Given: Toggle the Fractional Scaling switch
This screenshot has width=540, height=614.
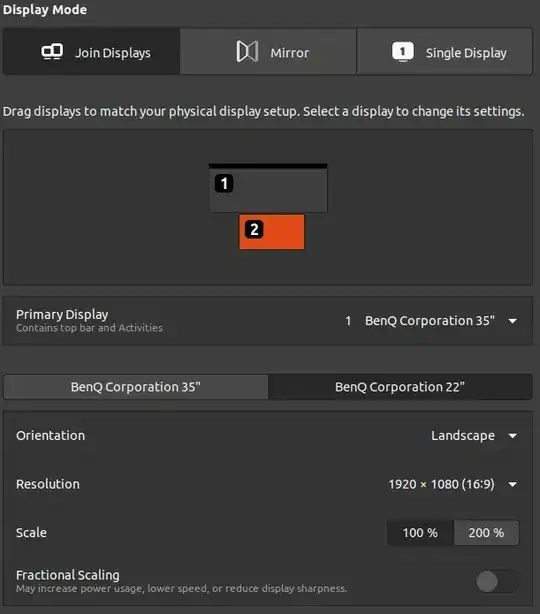Looking at the screenshot, I should [497, 581].
